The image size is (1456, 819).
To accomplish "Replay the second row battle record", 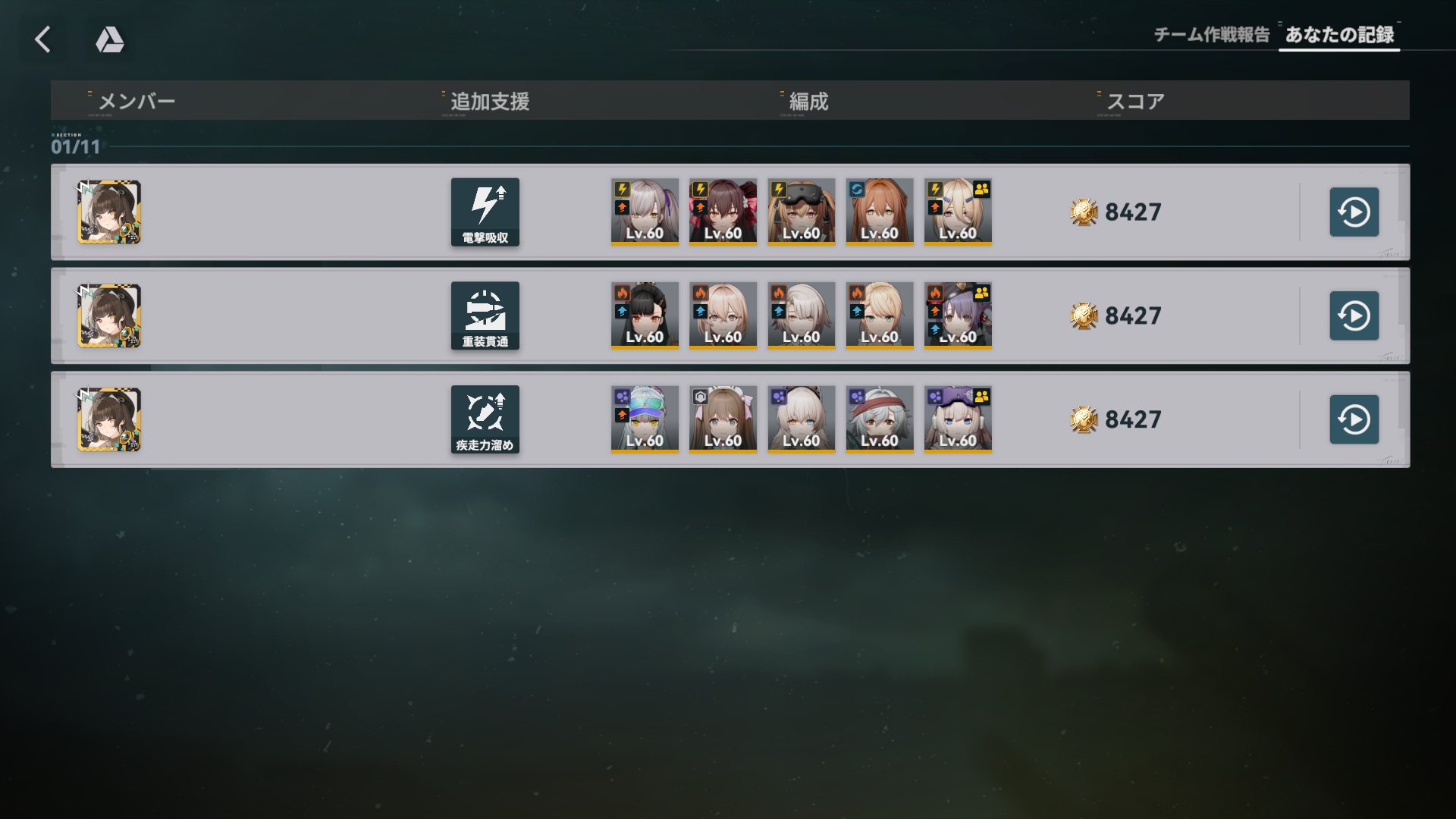I will pos(1354,315).
